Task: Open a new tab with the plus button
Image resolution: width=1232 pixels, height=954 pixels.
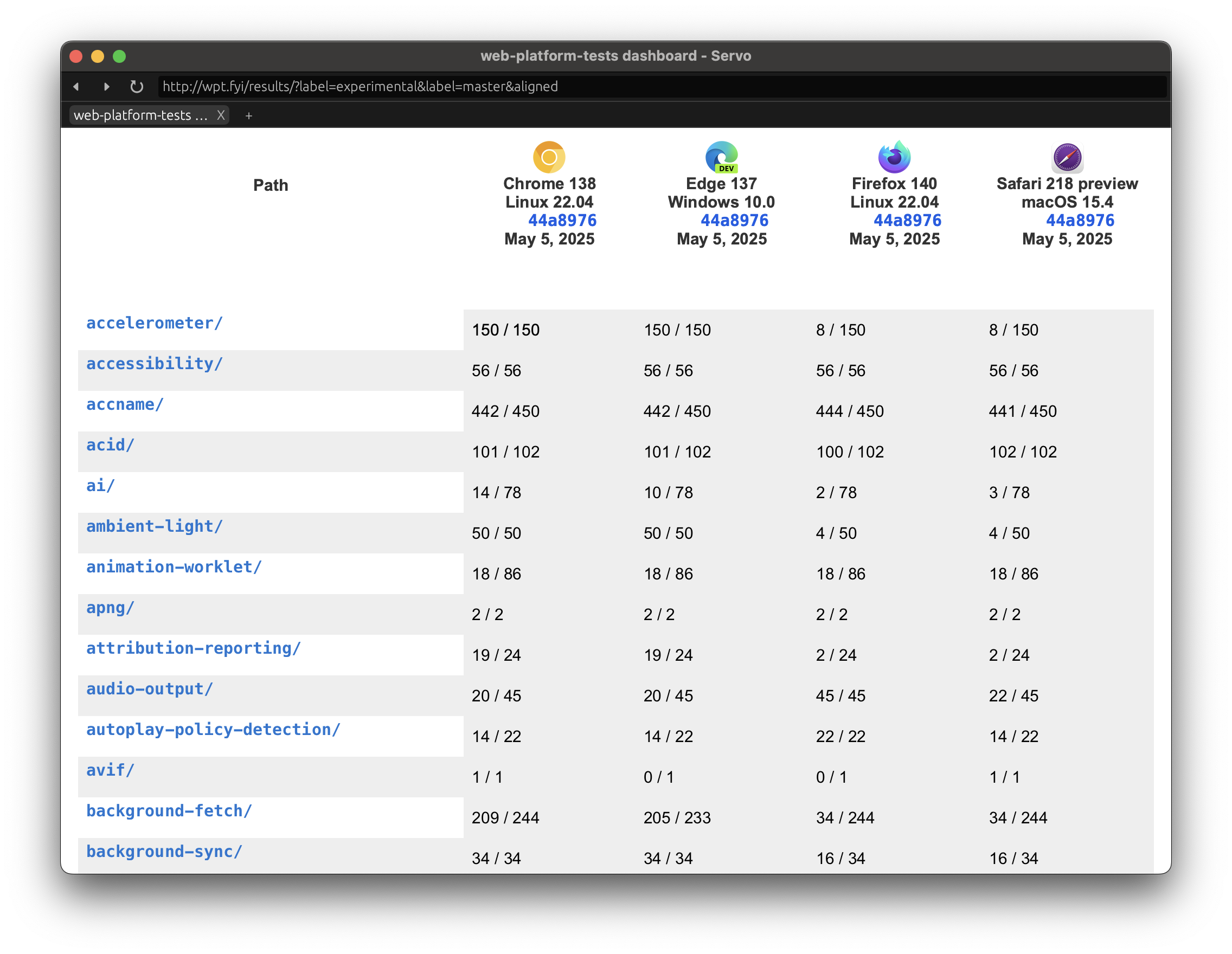Action: tap(248, 115)
